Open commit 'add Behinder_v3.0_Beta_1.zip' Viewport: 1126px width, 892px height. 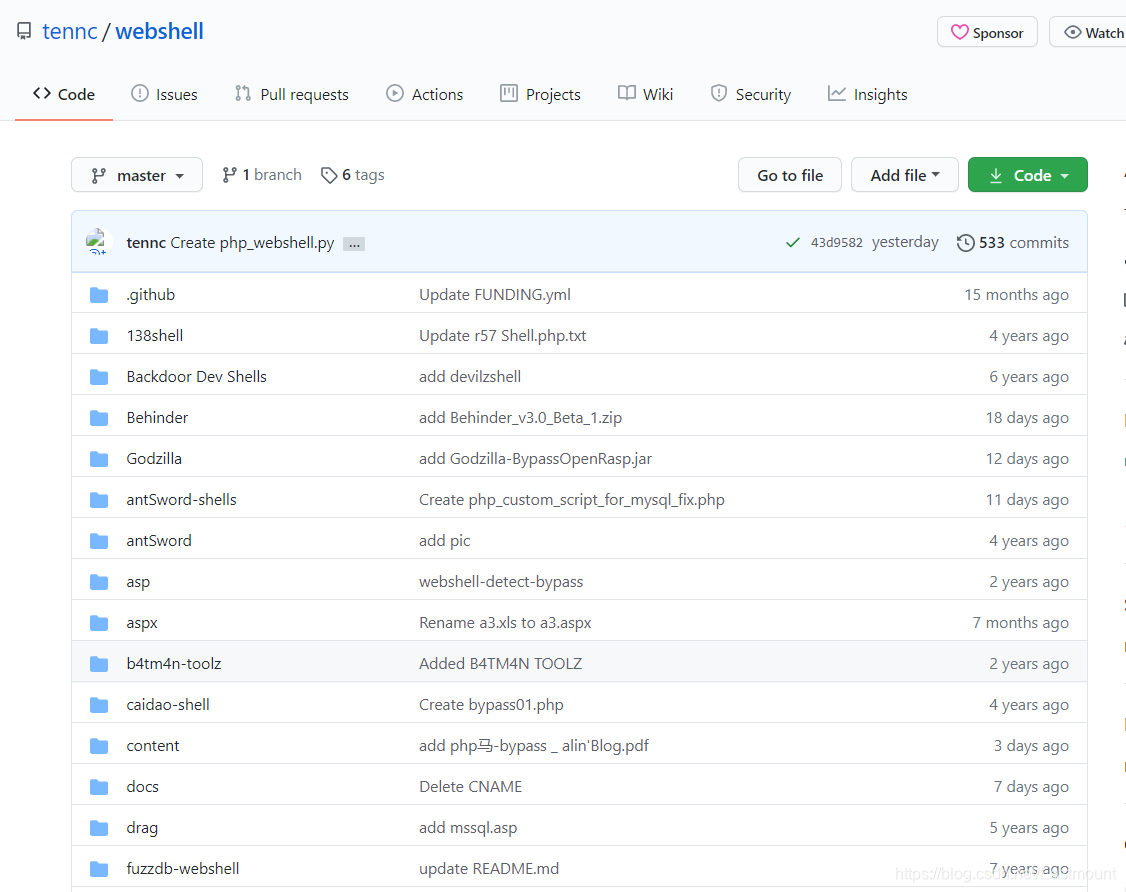pos(521,417)
